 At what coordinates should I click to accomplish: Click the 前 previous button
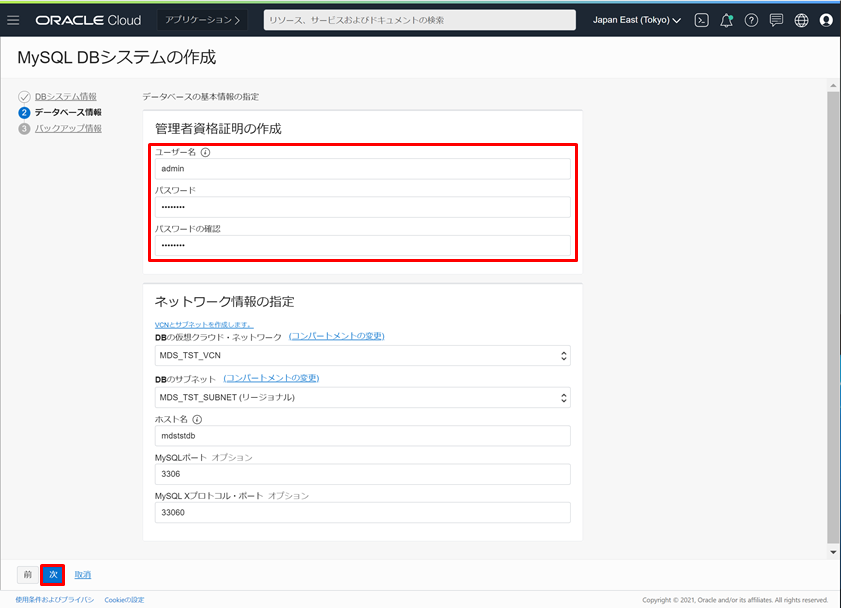pos(28,575)
